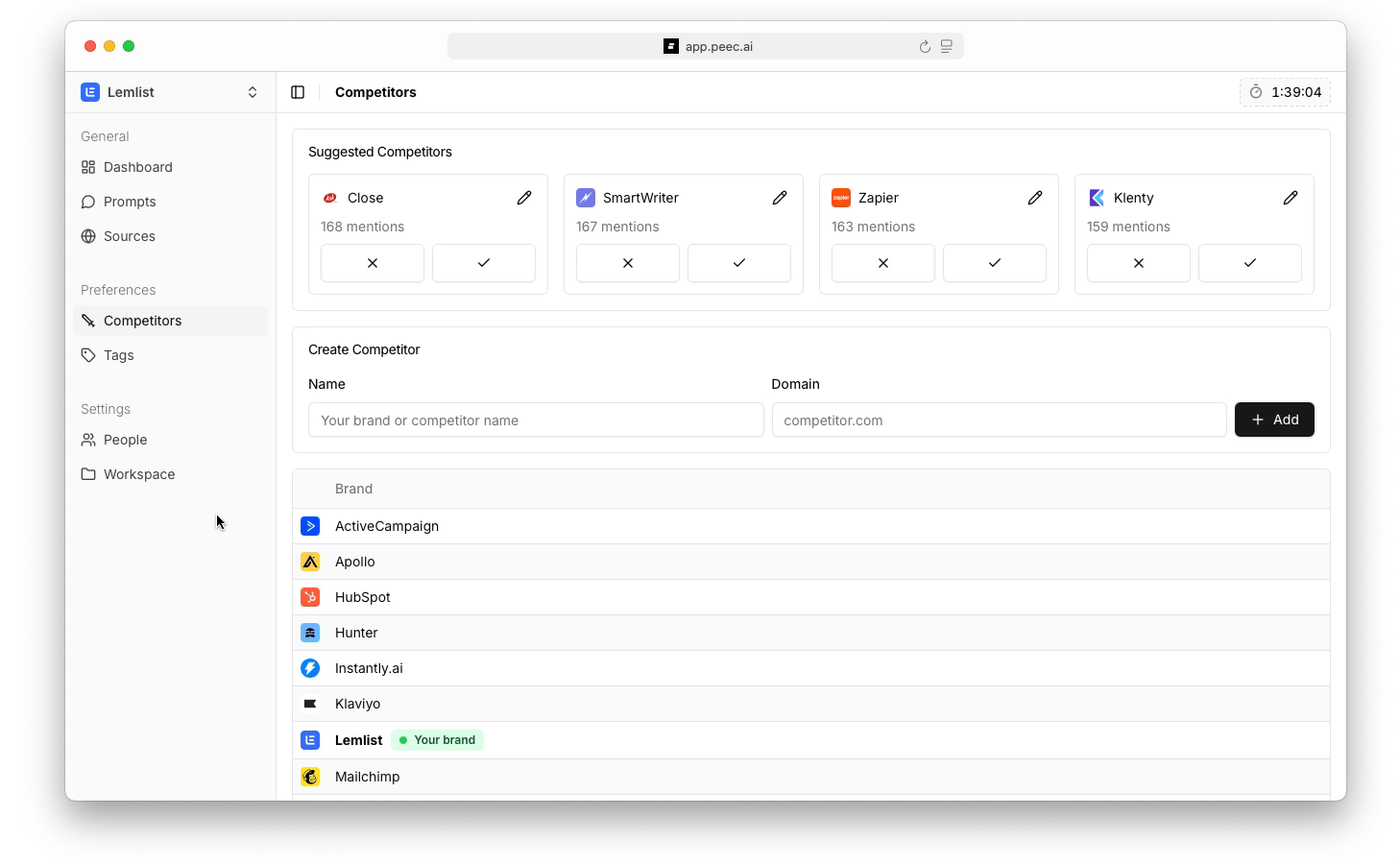Accept Klenty with the checkmark
The height and width of the screenshot is (864, 1400).
coord(1250,263)
